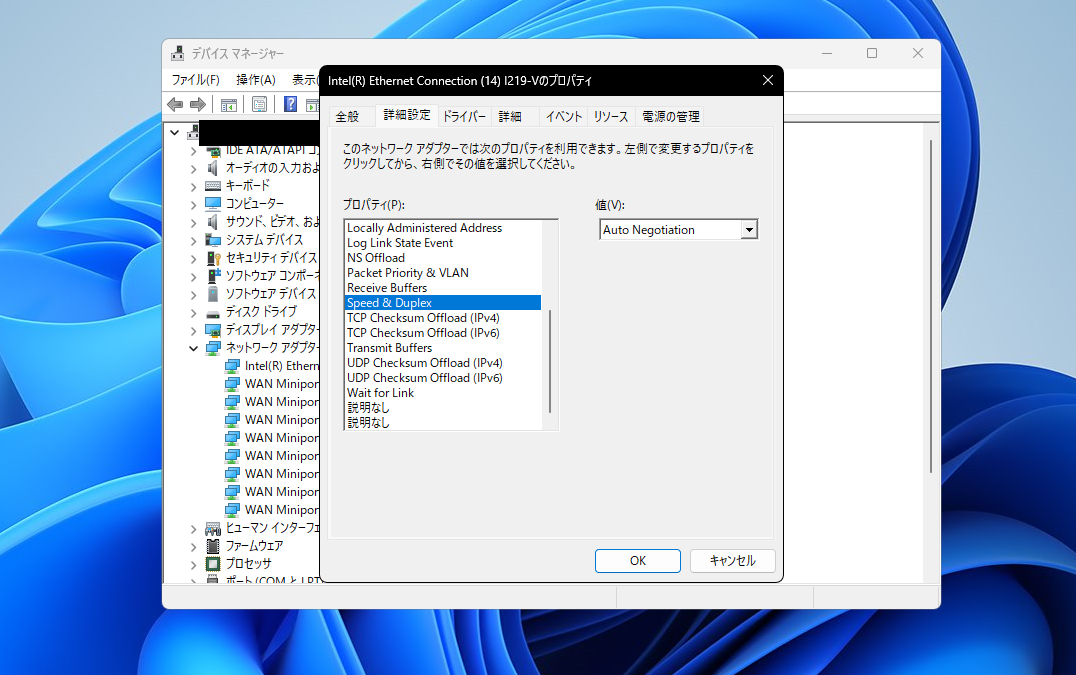The image size is (1076, 675).
Task: Click the ネットワーク アダプター category icon
Action: [213, 348]
